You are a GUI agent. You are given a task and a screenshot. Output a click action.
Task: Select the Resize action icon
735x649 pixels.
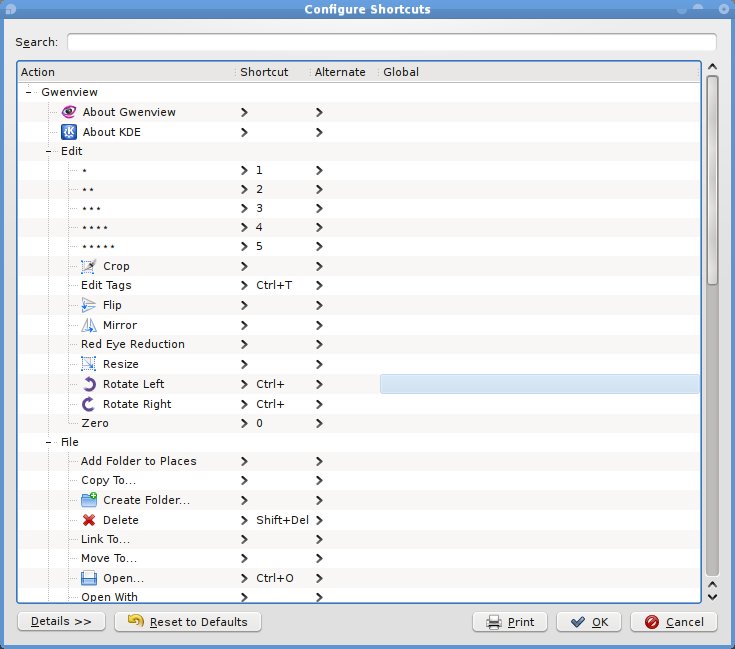tap(89, 364)
